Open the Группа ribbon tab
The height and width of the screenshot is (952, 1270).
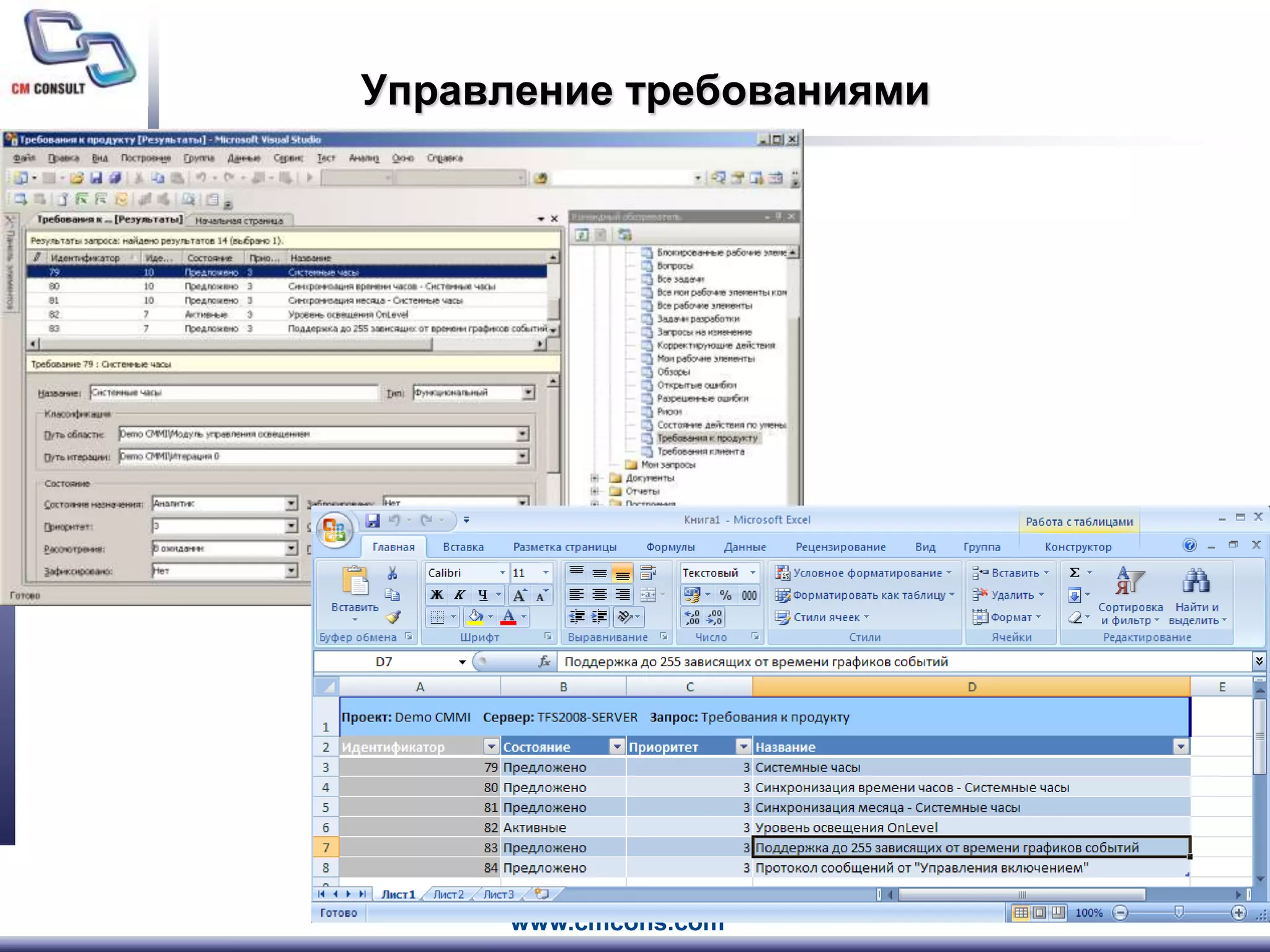click(982, 547)
